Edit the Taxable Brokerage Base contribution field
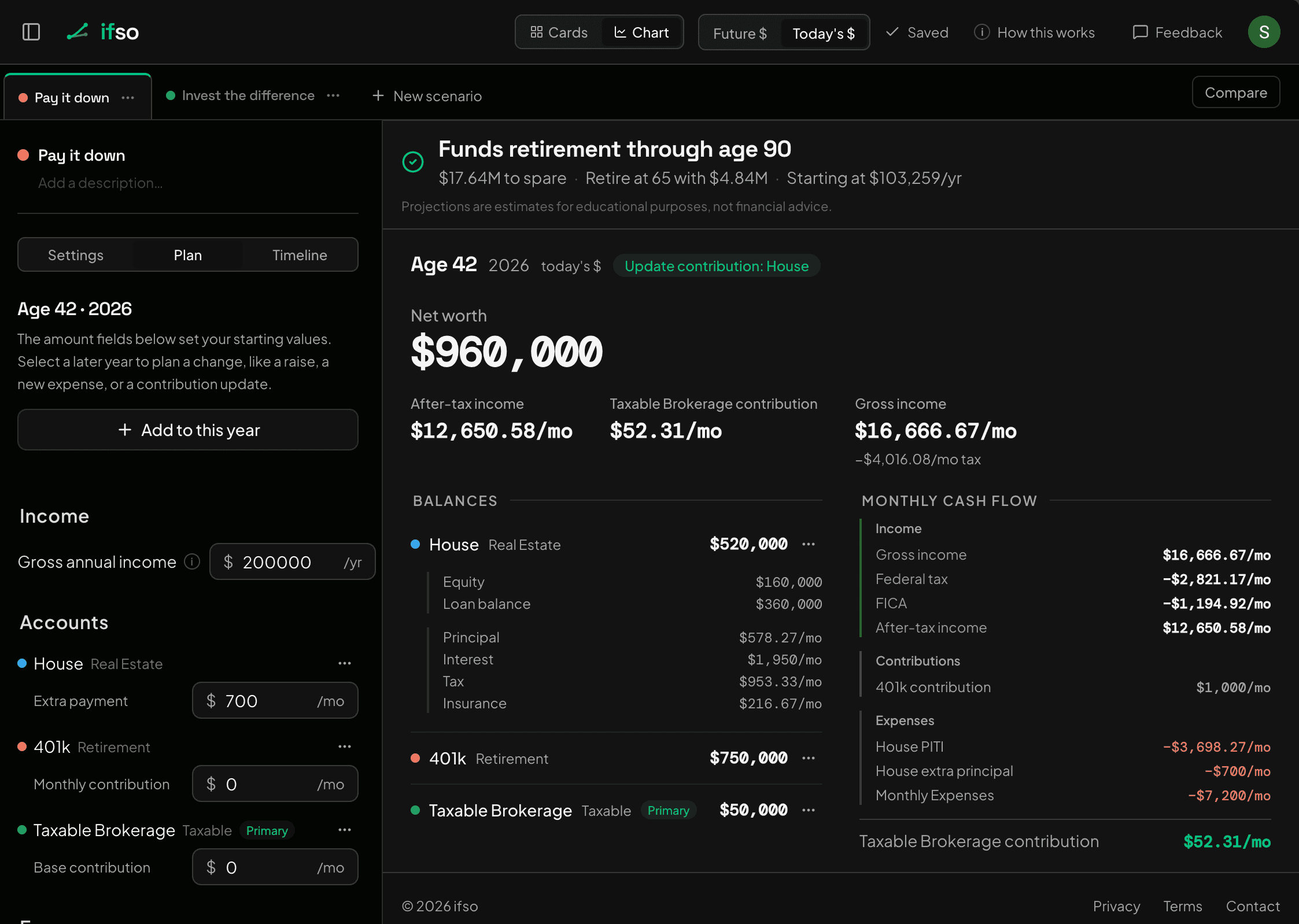This screenshot has height=924, width=1299. point(275,867)
